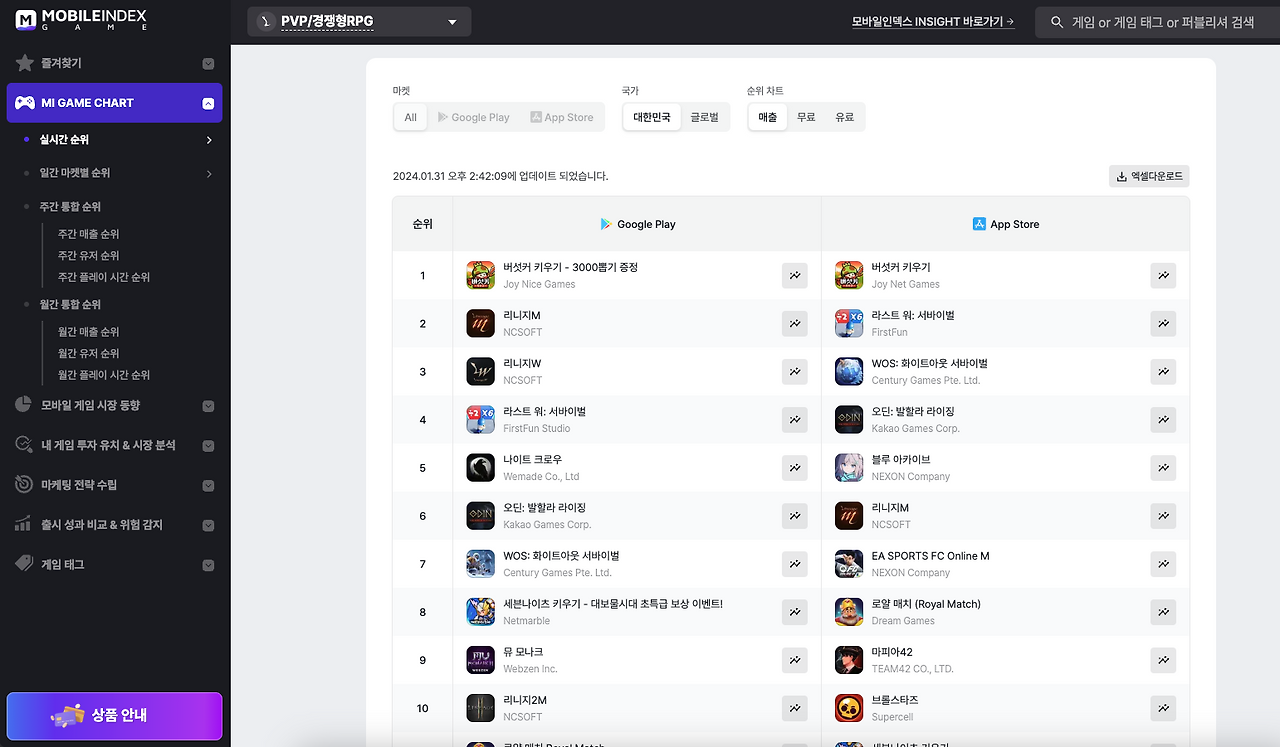Screen dimensions: 1280x747
Task: Click the MI Game Chart gamepad icon
Action: (x=25, y=103)
